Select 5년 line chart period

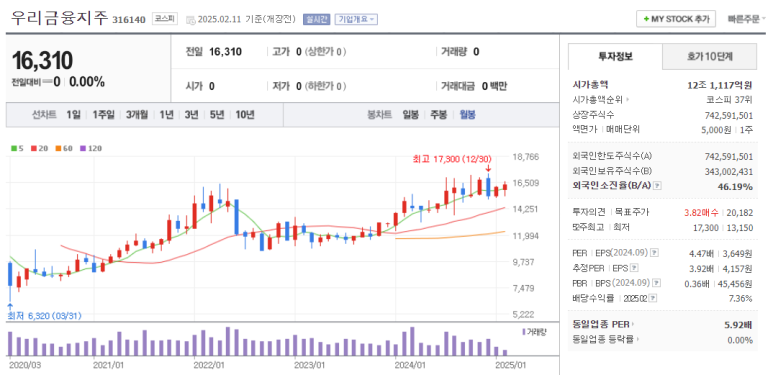[217, 115]
